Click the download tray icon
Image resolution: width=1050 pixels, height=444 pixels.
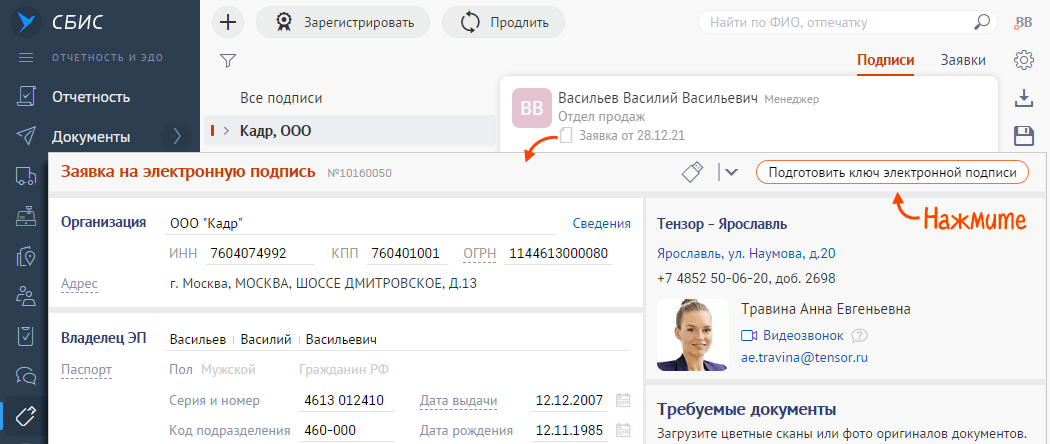click(x=1023, y=98)
